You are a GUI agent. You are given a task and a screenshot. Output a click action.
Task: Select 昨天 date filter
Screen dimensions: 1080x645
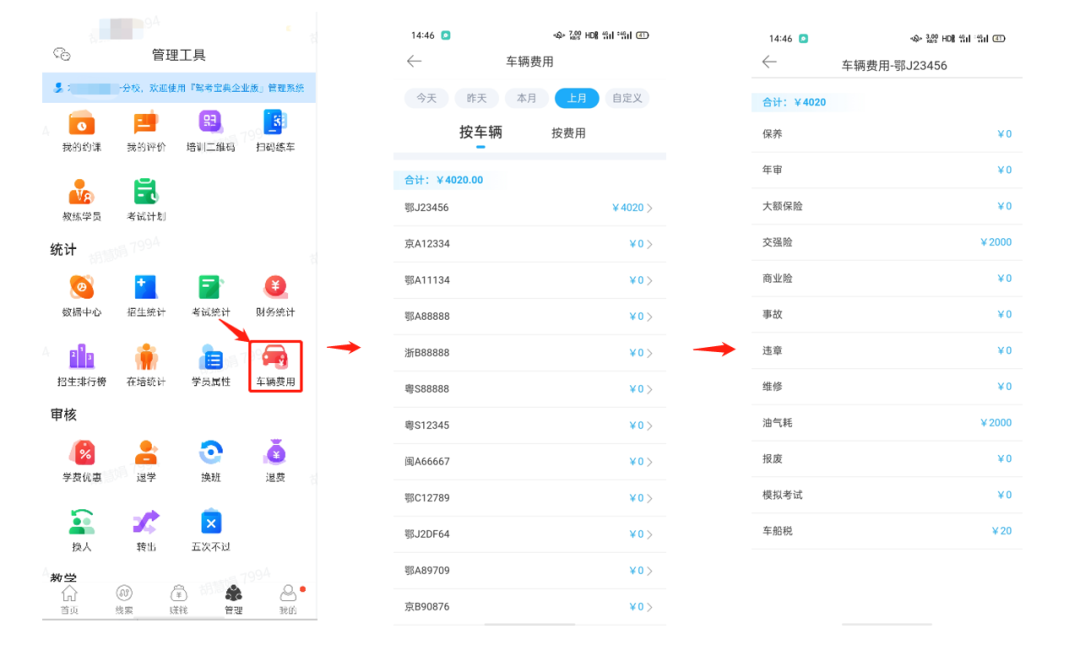pyautogui.click(x=477, y=98)
